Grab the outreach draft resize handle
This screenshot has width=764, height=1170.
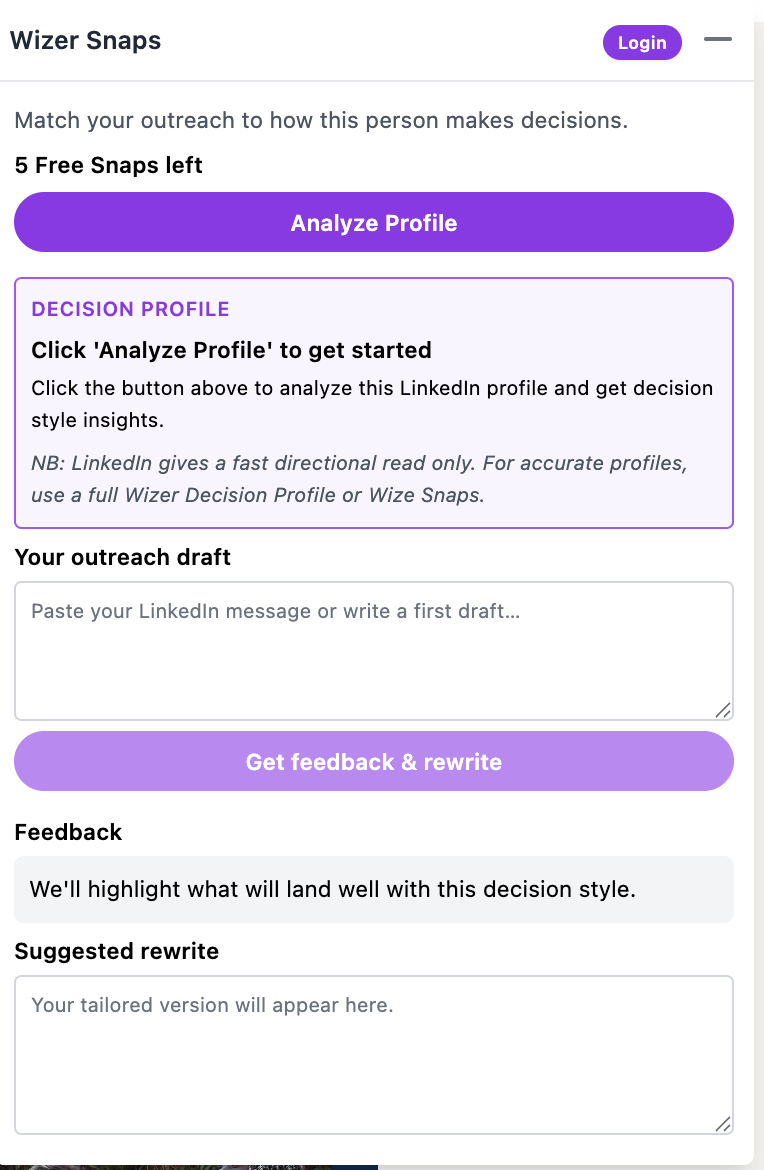coord(723,710)
